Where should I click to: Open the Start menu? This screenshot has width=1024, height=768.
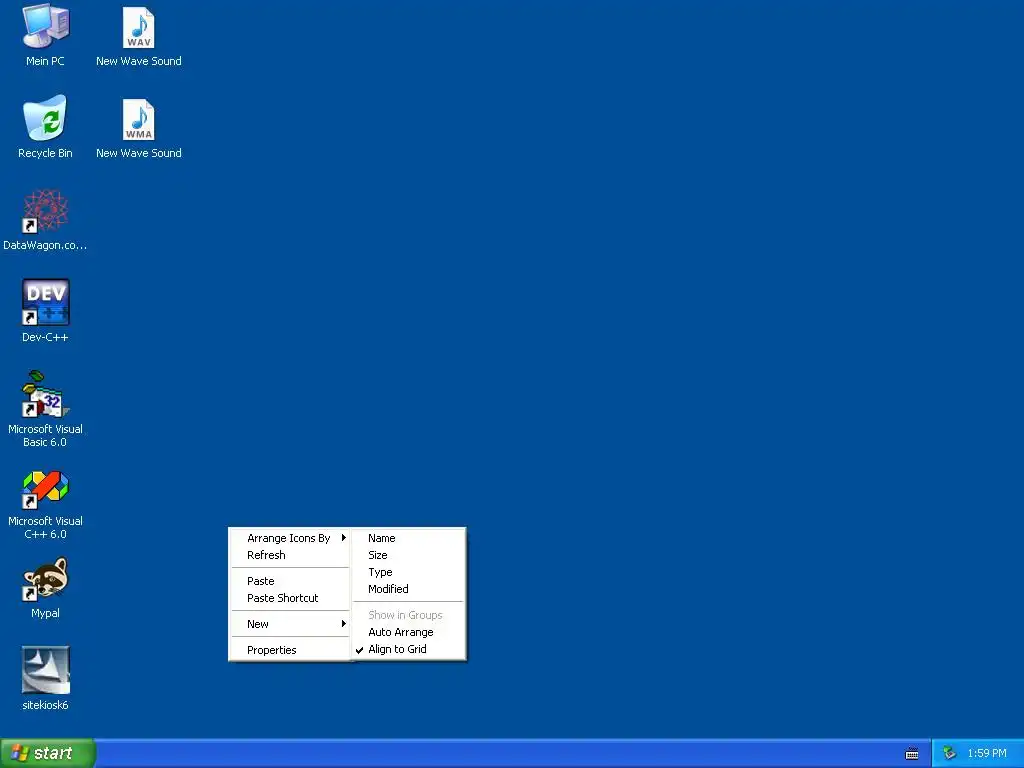coord(47,753)
